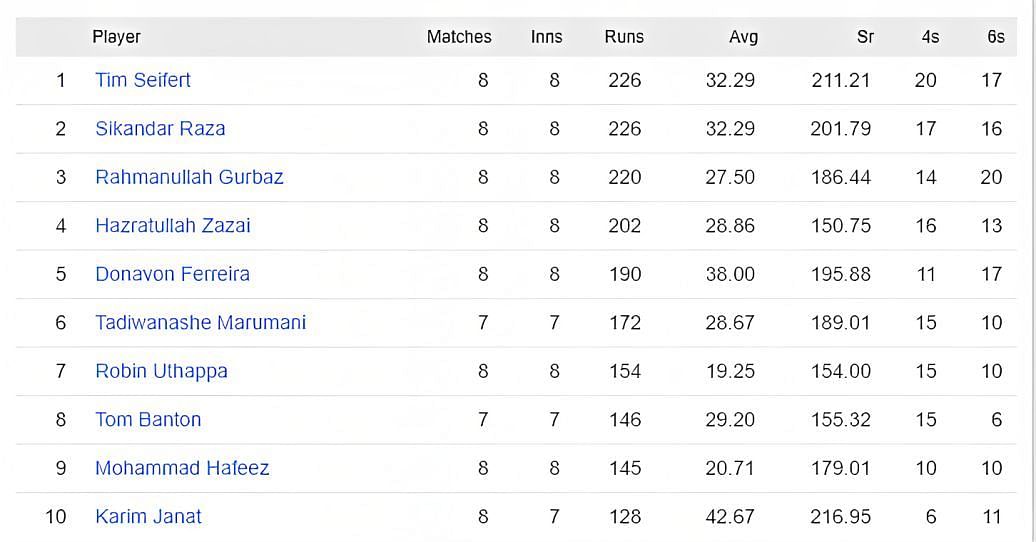Image resolution: width=1036 pixels, height=542 pixels.
Task: Open Tim Seifert's player profile
Action: pyautogui.click(x=143, y=80)
